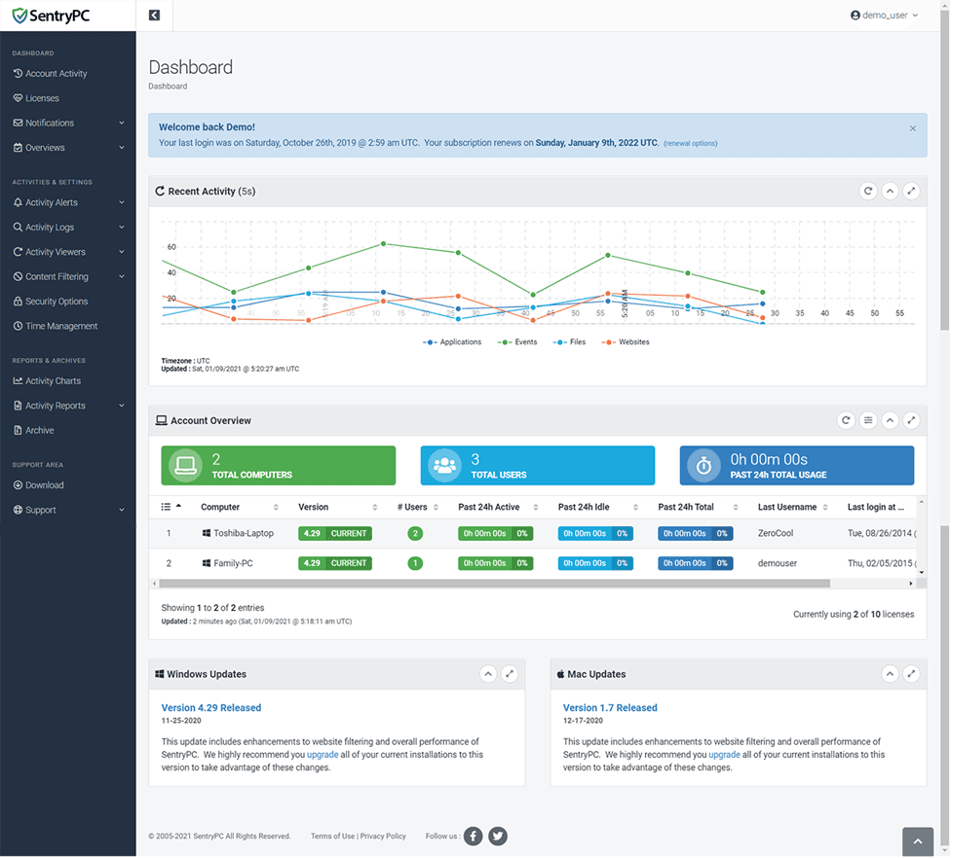Open Account Overview list options icon
The width and height of the screenshot is (954, 858).
868,420
